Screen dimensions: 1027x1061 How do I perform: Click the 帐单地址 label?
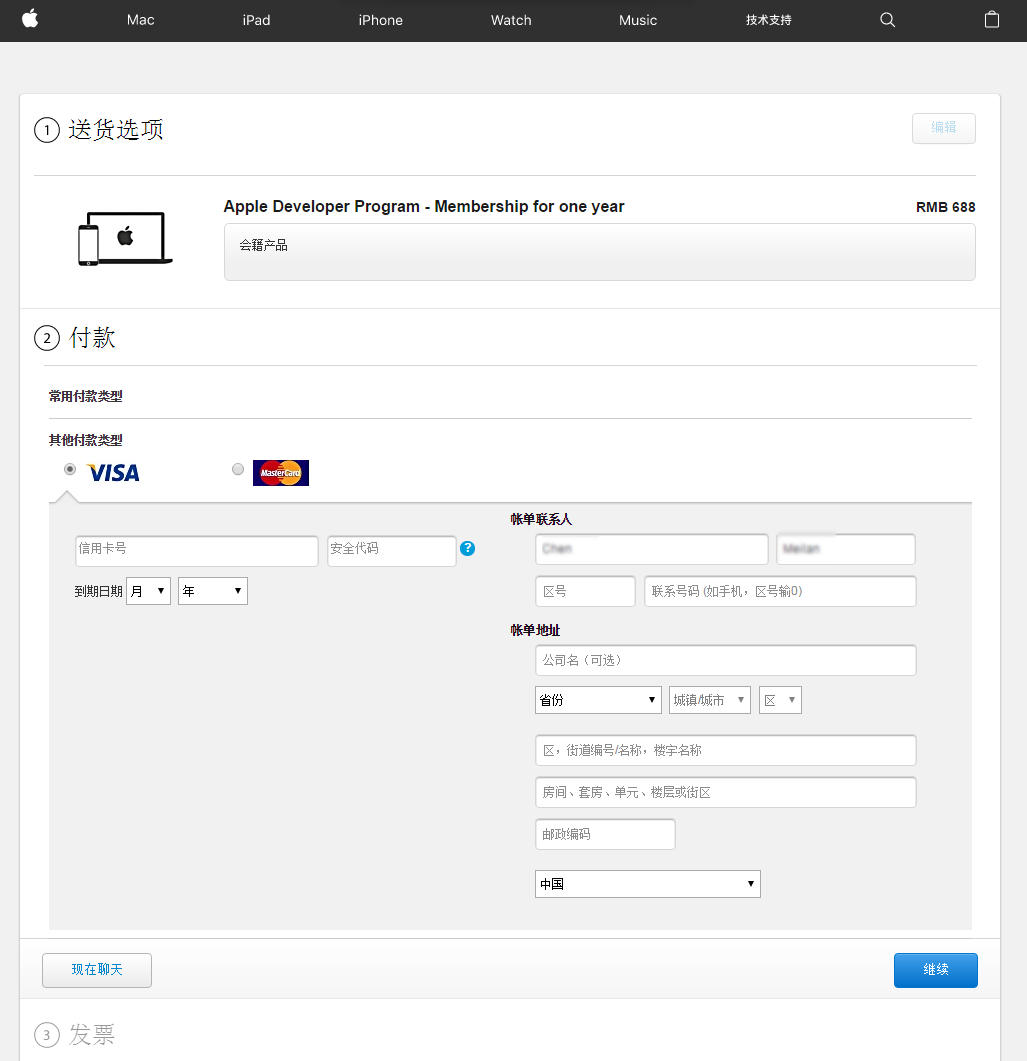[535, 631]
